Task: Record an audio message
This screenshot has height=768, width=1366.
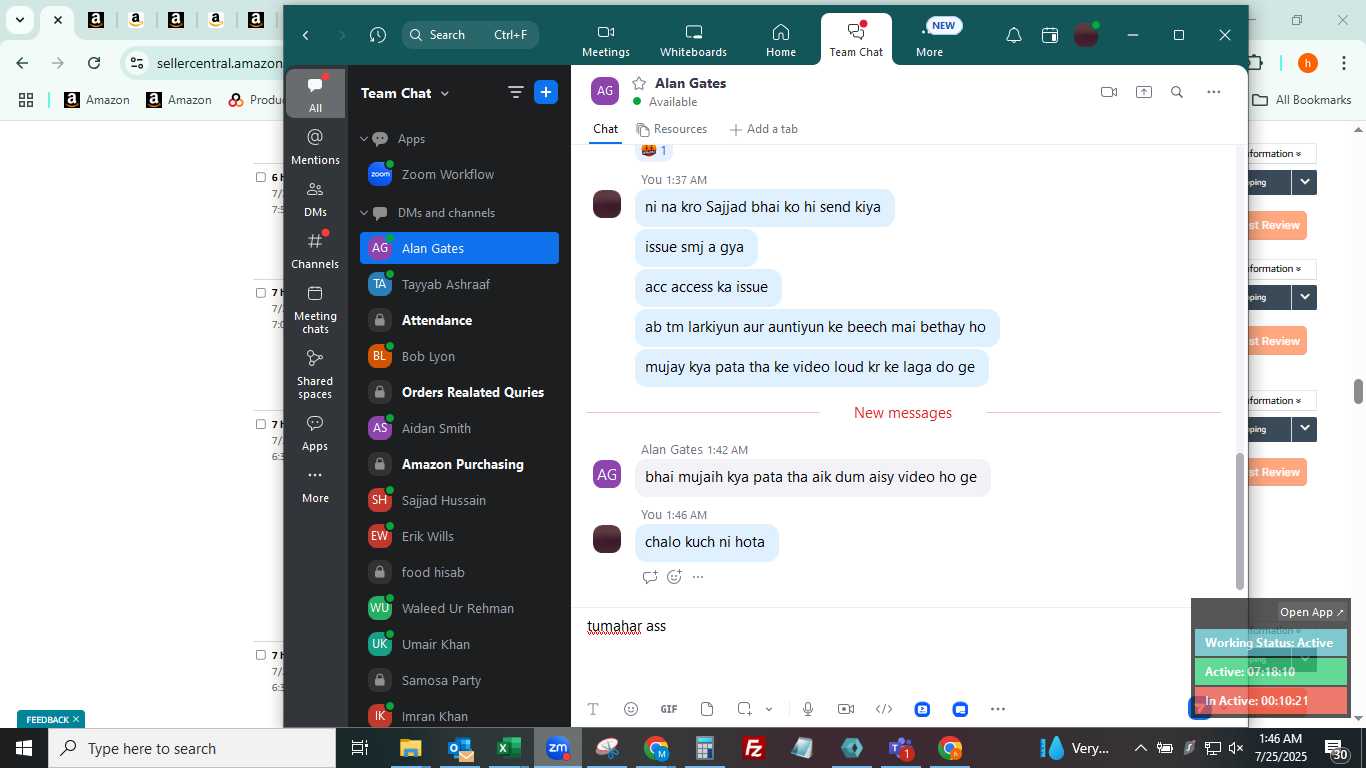Action: click(x=808, y=709)
